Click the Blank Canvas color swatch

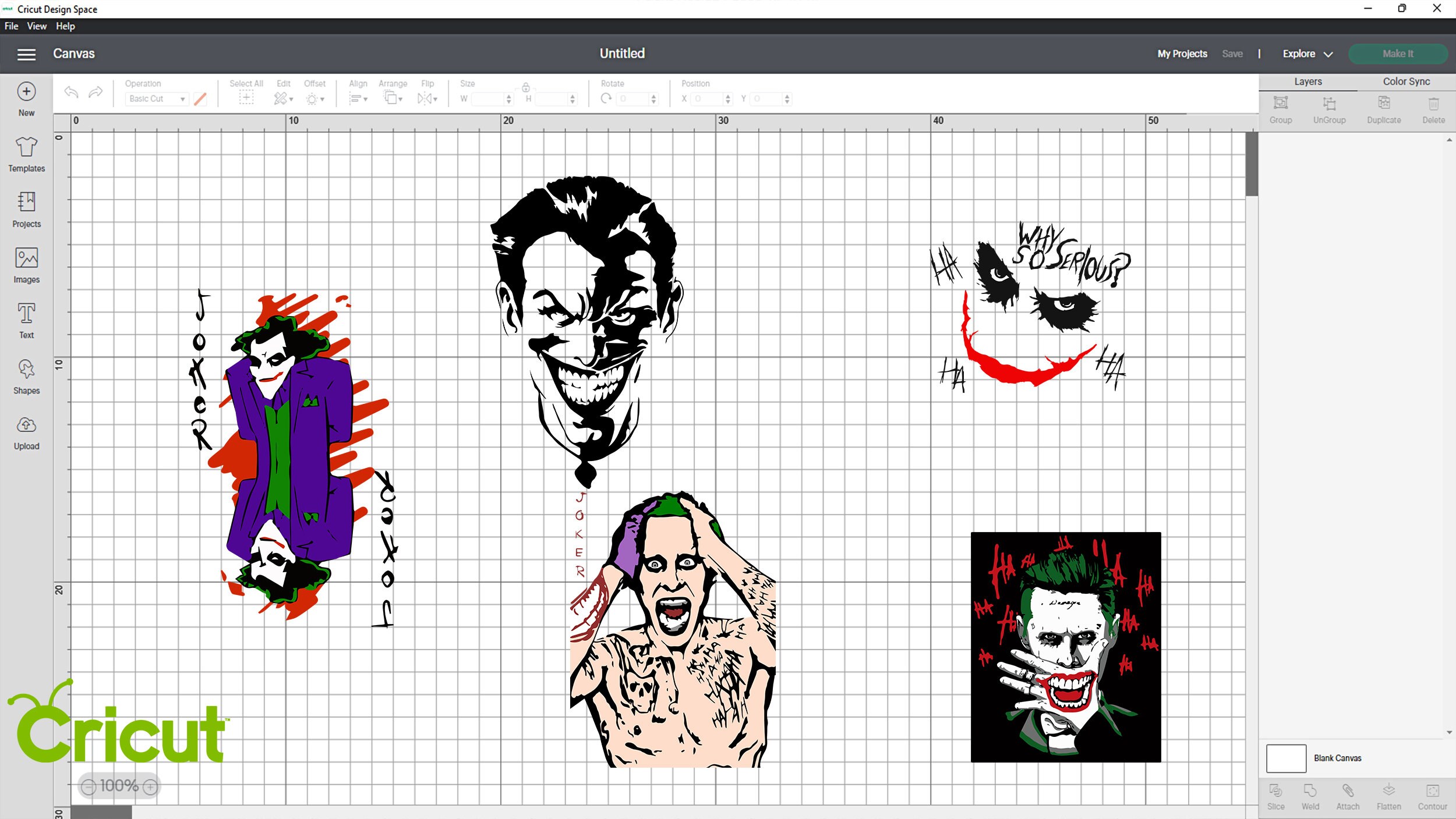click(1286, 758)
